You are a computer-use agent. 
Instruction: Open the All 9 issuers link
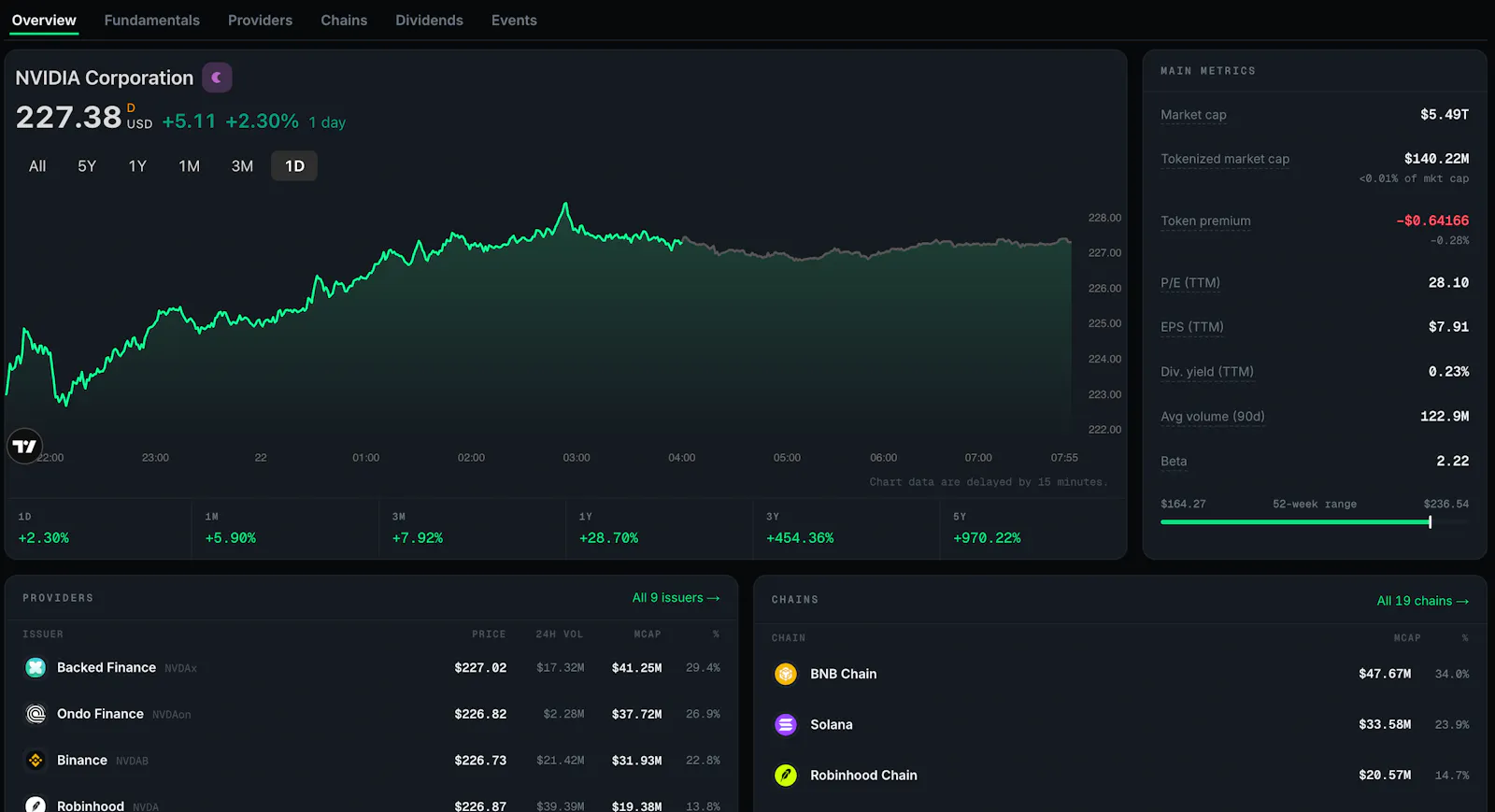(676, 598)
